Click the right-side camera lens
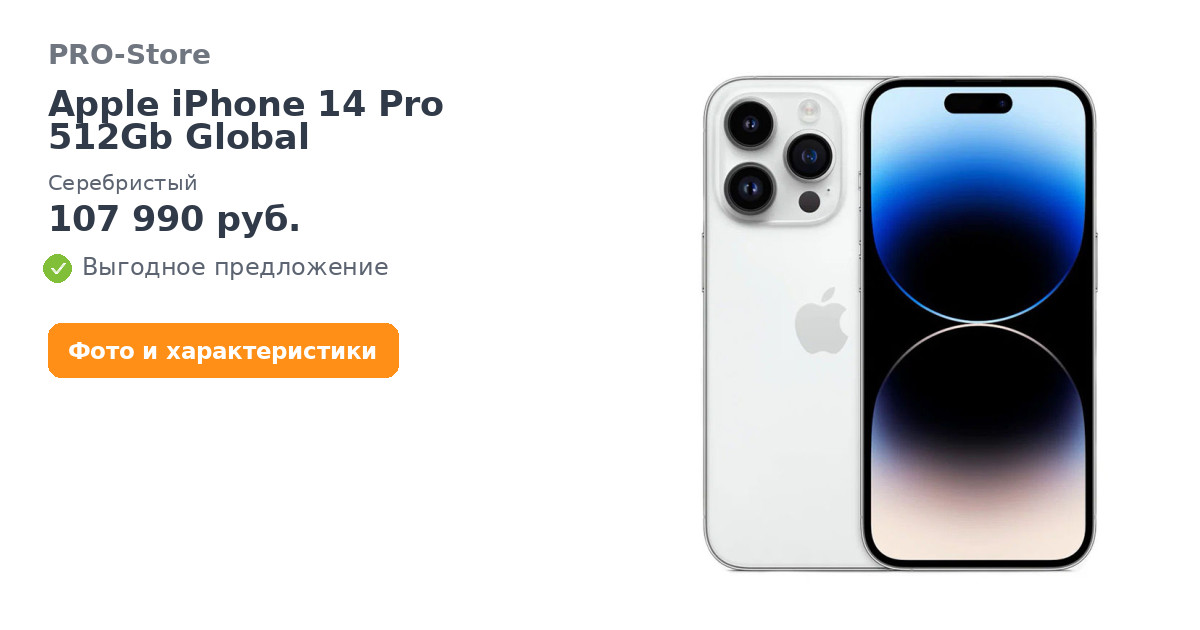This screenshot has height=630, width=1200. tap(809, 156)
